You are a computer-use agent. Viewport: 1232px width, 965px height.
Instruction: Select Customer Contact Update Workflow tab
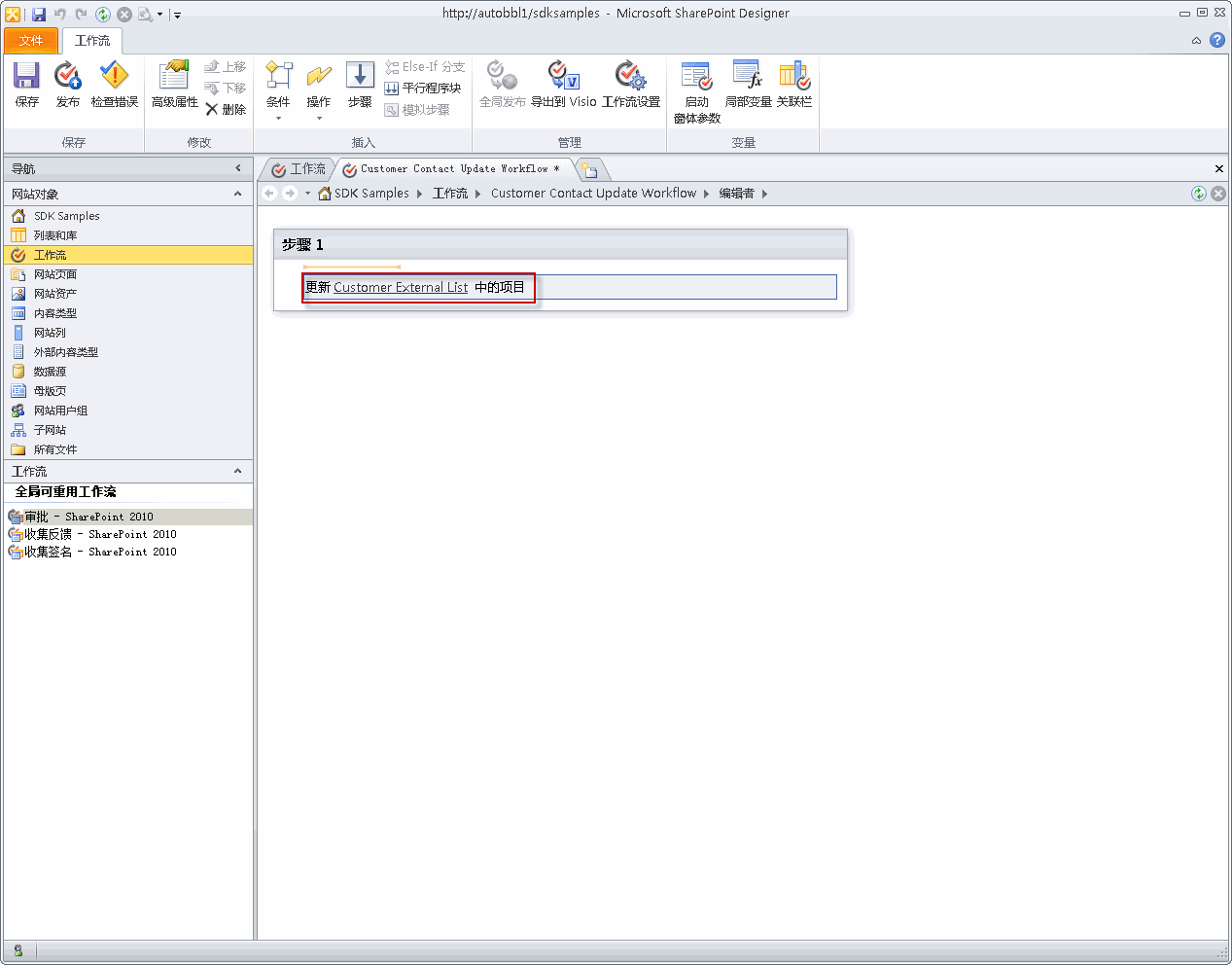(x=453, y=169)
